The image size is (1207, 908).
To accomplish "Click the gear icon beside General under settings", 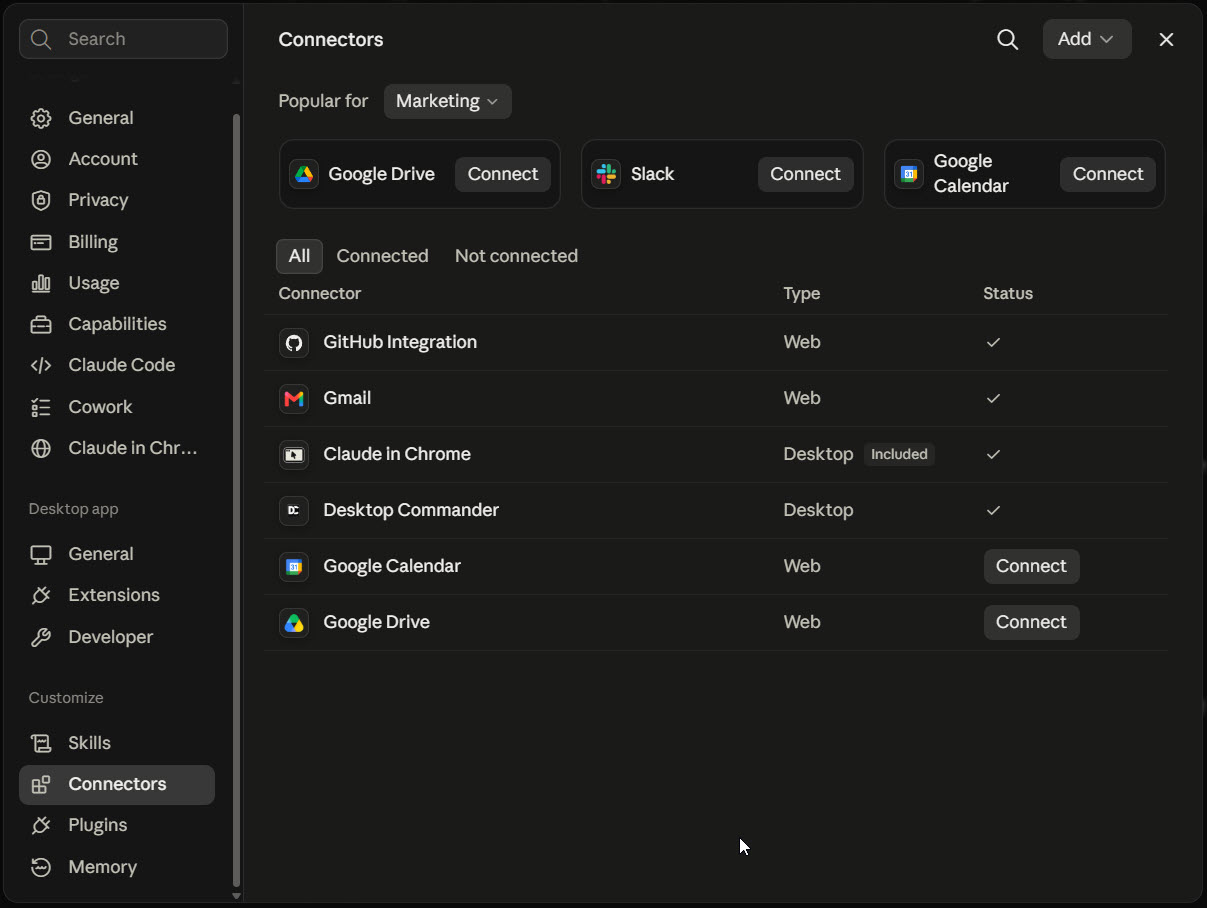I will pos(41,118).
